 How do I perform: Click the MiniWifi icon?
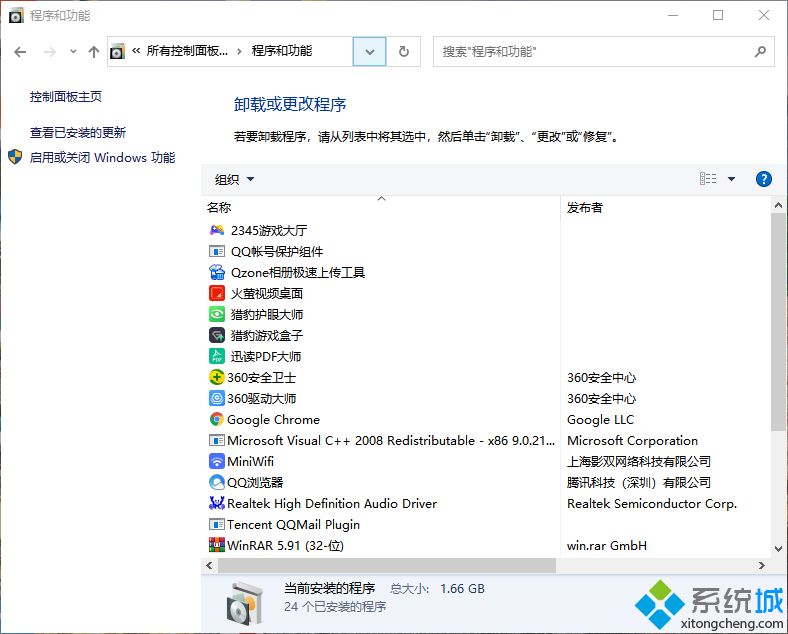pyautogui.click(x=217, y=461)
